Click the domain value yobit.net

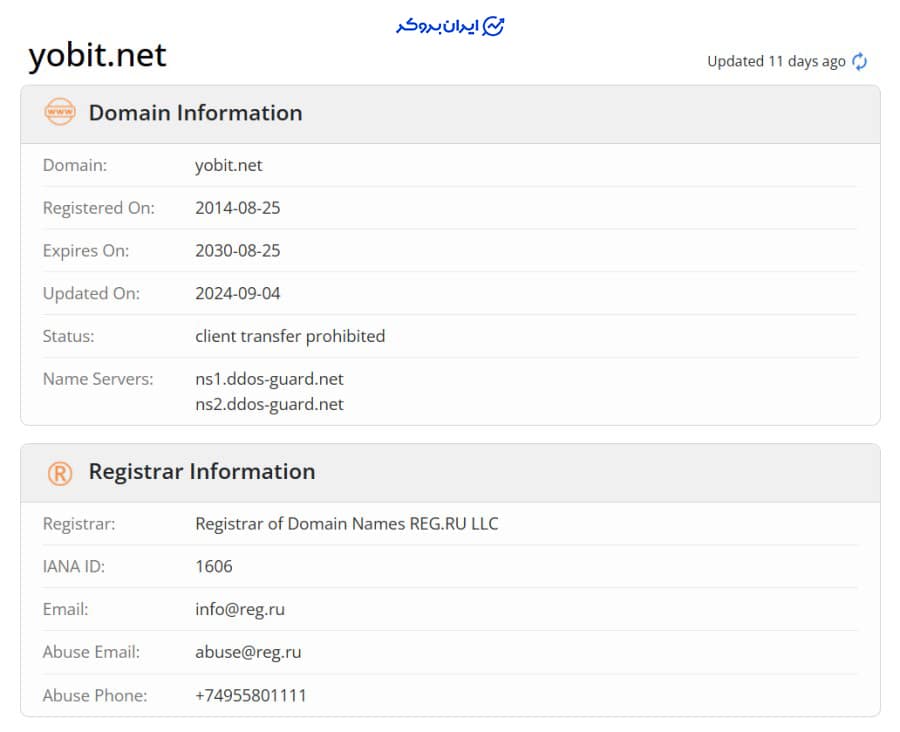(x=228, y=165)
